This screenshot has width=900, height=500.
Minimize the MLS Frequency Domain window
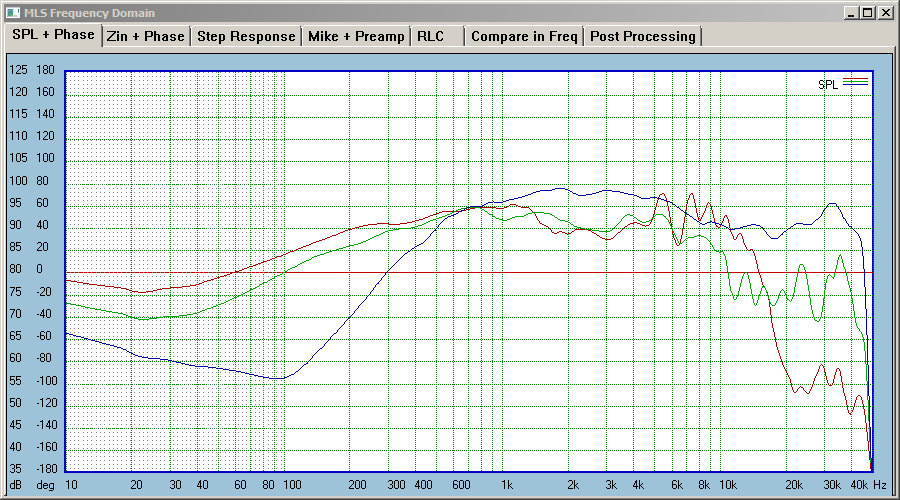[851, 13]
